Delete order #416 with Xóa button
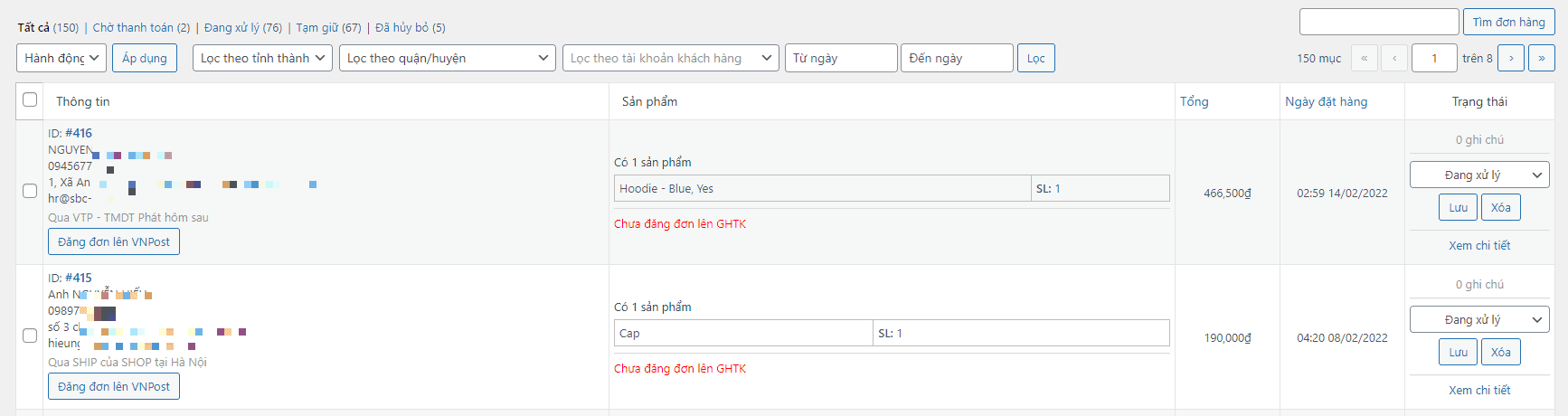The height and width of the screenshot is (416, 1568). 1501,207
